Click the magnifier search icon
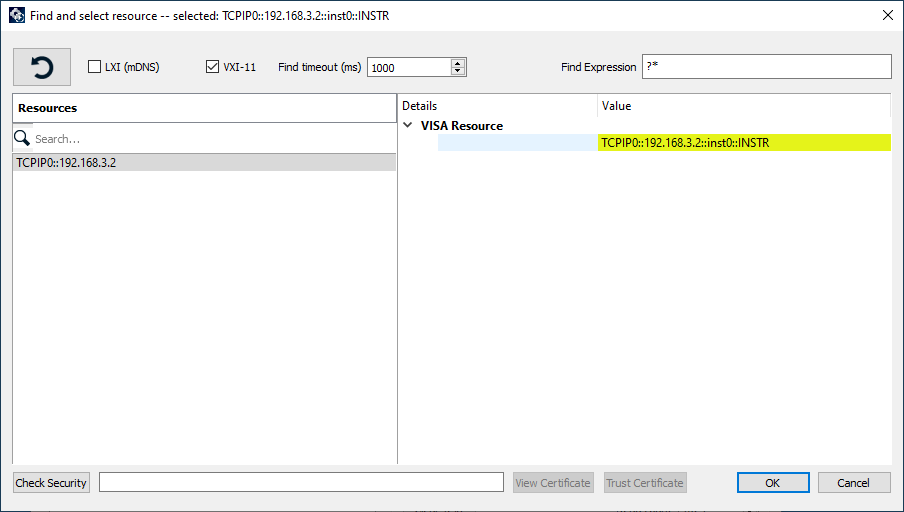 [x=22, y=138]
